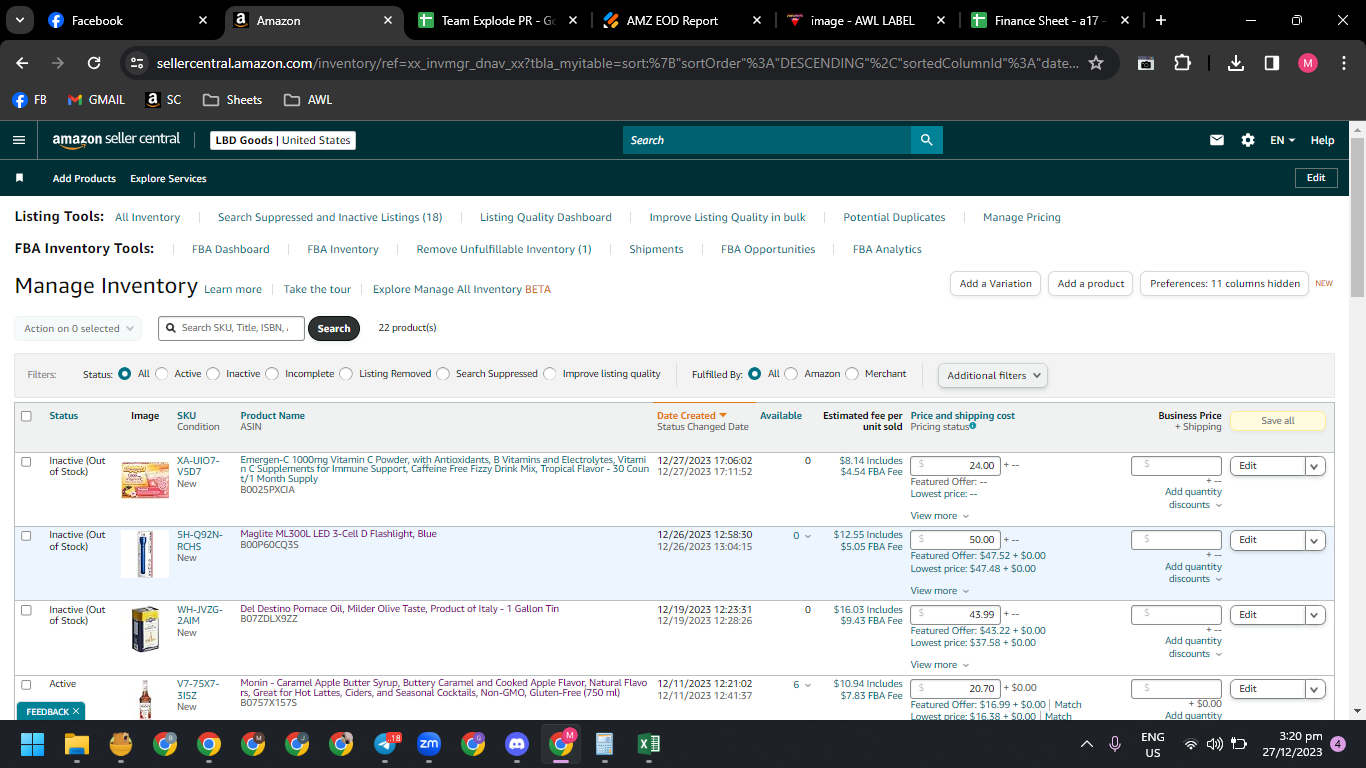Click price field showing 24.00
Screen dimensions: 1366x768
coord(955,466)
